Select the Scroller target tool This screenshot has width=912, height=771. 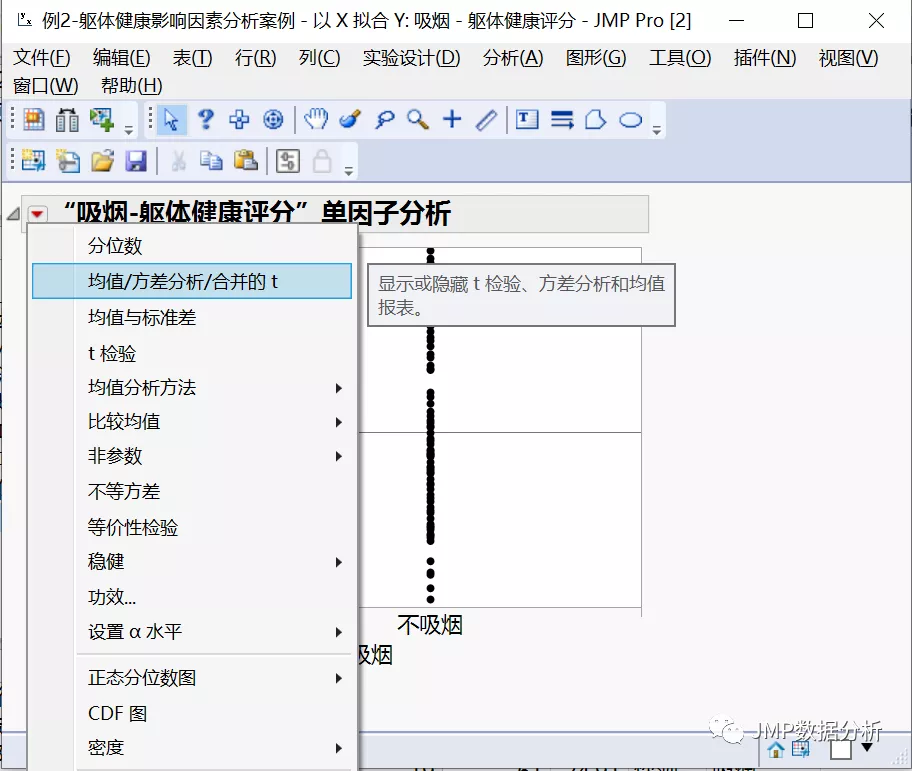pyautogui.click(x=273, y=120)
